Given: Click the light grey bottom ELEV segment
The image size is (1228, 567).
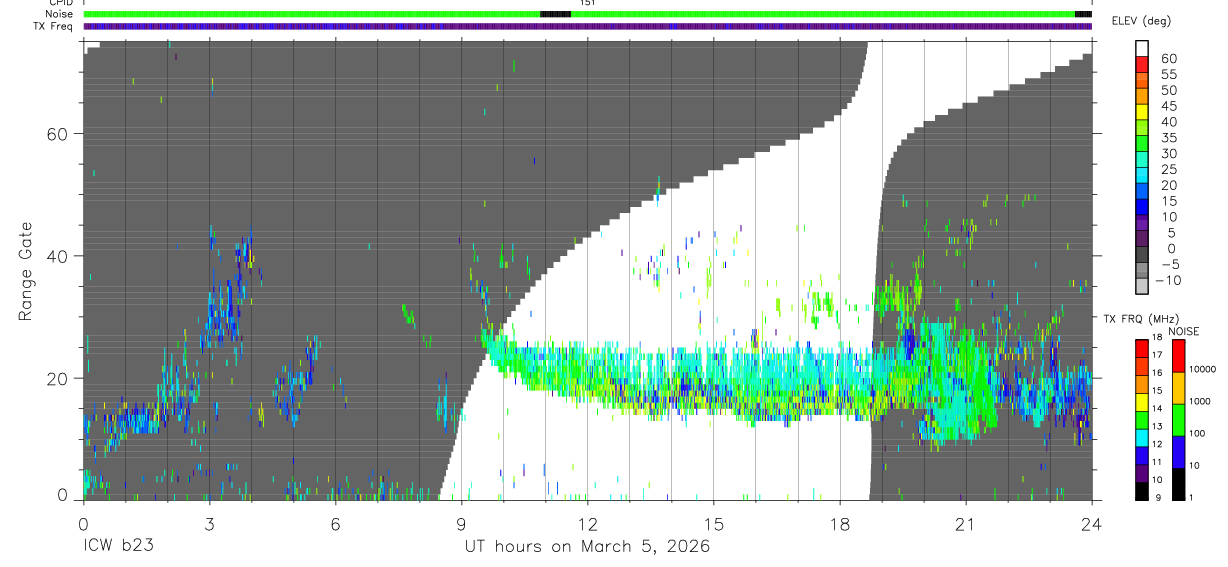Looking at the screenshot, I should pos(1142,288).
